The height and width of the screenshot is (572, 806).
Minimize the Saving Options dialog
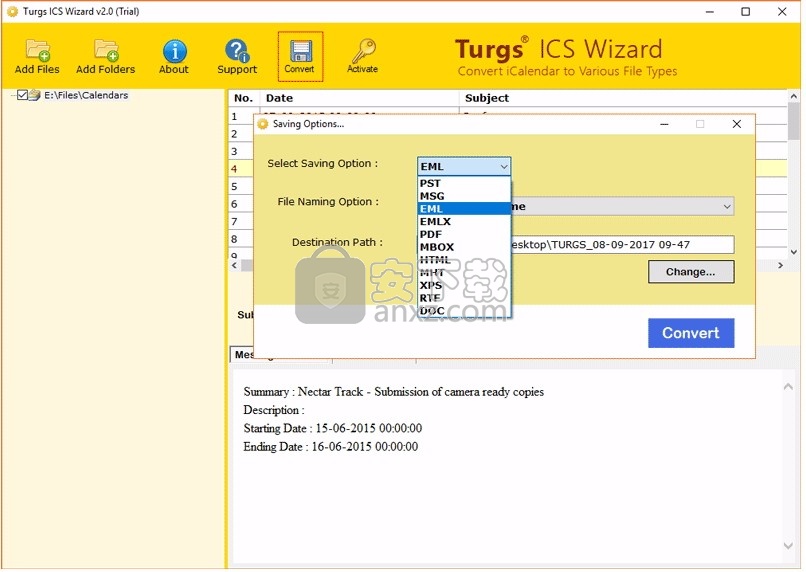(x=664, y=124)
